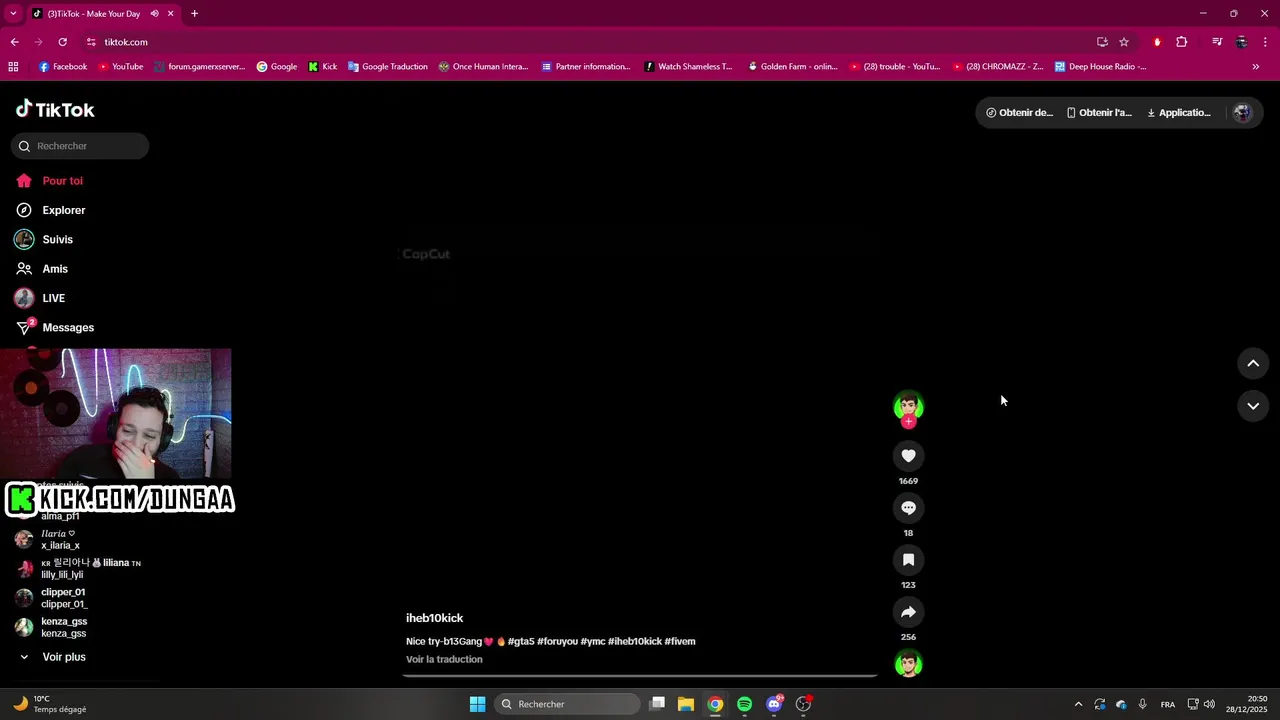
Task: Open media controls icon
Action: 1217,42
